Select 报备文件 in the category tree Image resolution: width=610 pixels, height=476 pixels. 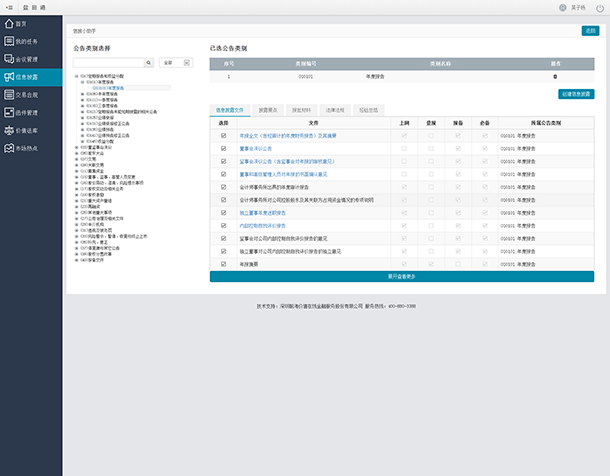coord(92,260)
